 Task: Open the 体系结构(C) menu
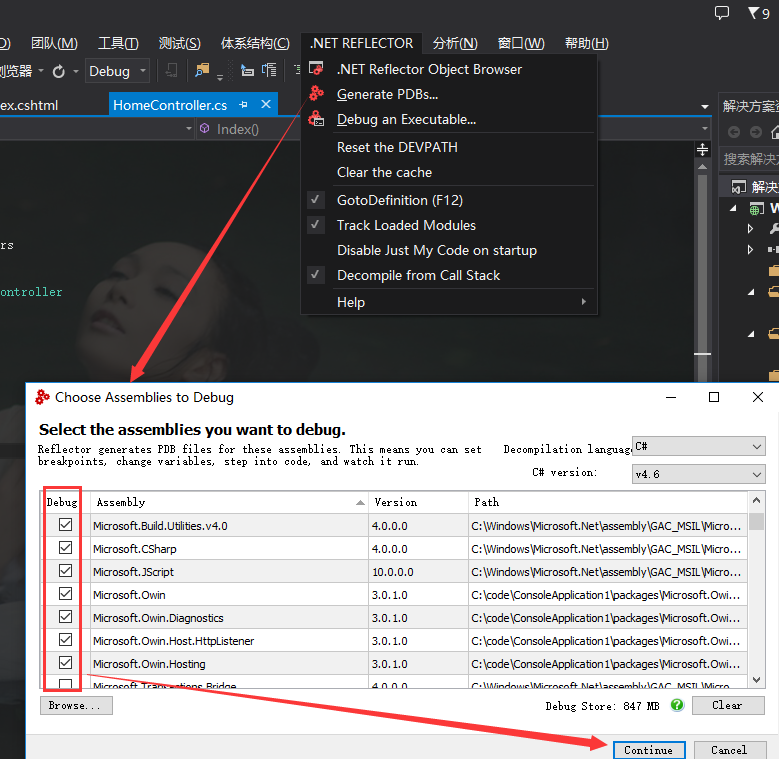pyautogui.click(x=255, y=43)
